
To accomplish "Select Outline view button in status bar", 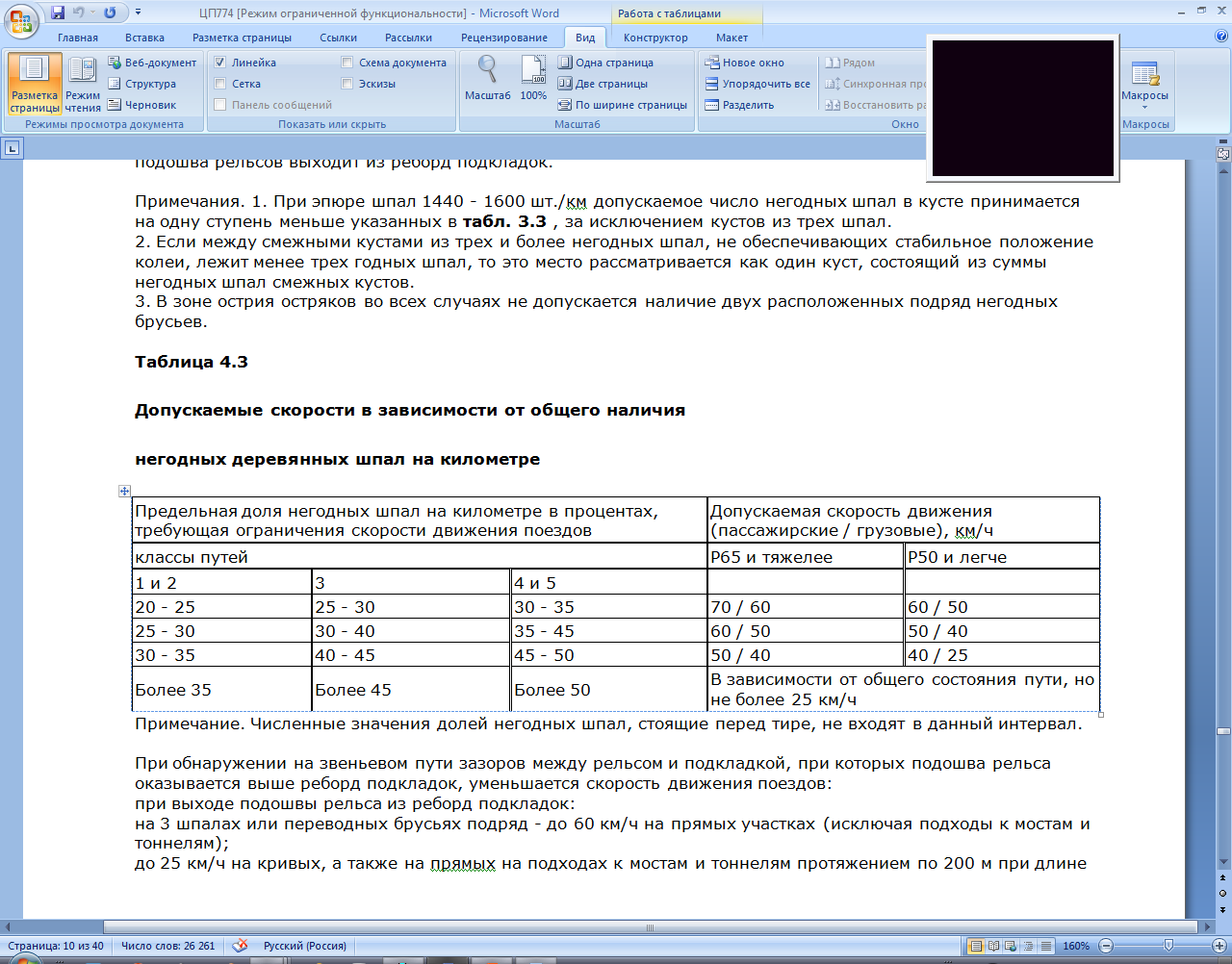I will point(1029,947).
